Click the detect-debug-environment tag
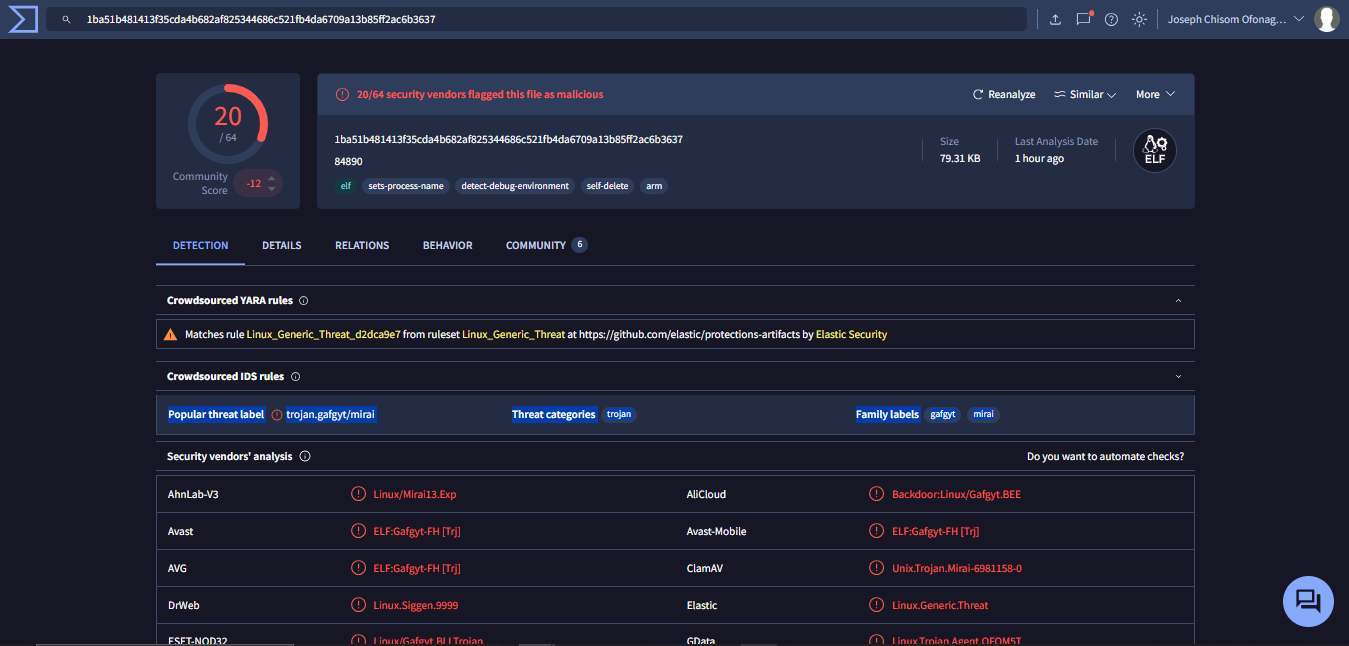 515,186
